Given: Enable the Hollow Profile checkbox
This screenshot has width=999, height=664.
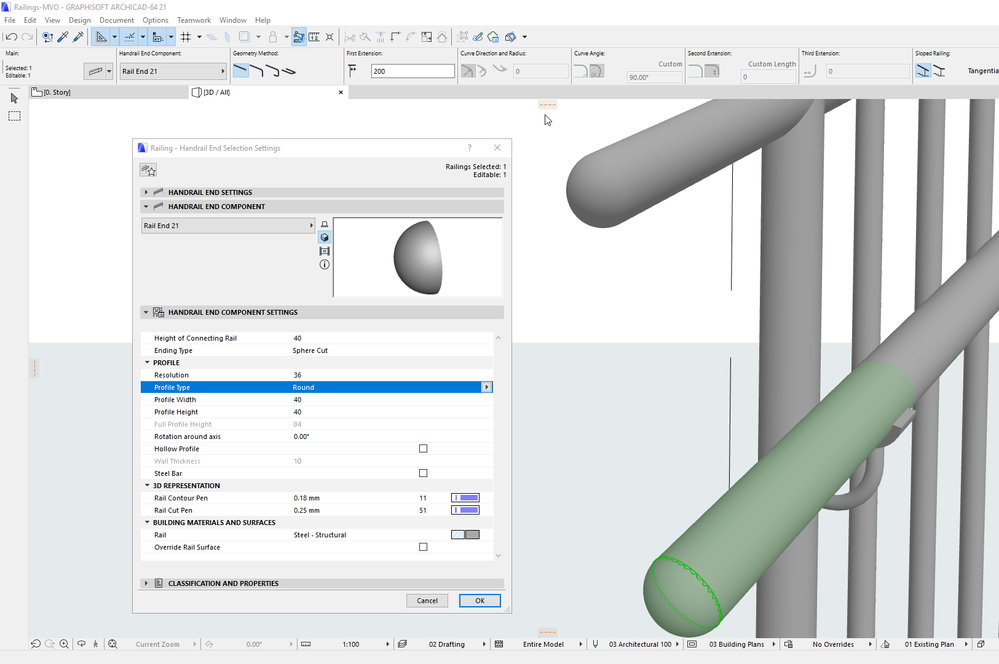Looking at the screenshot, I should pos(423,449).
